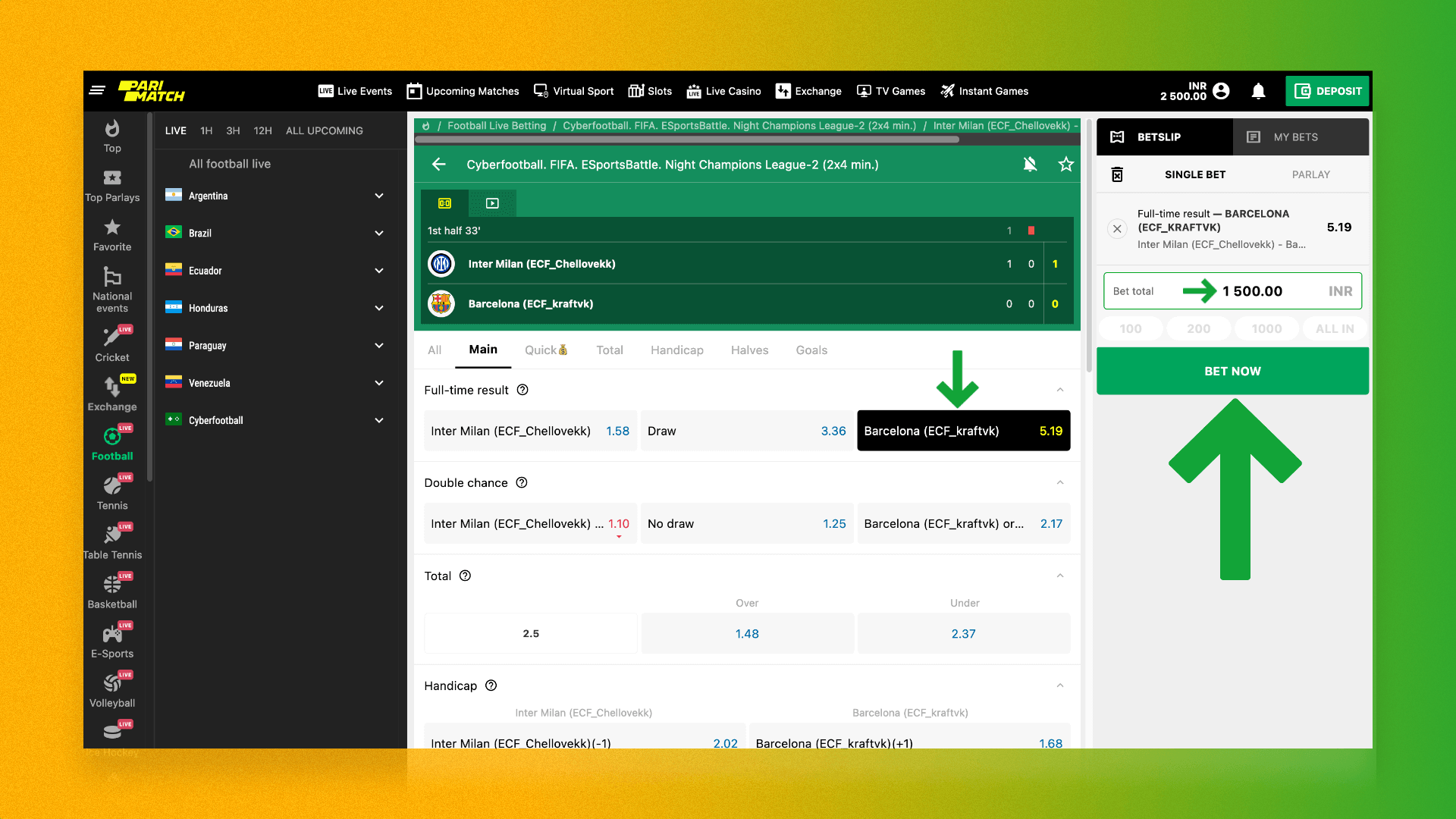Pick Over 2.5 odds 1.48

coord(747,633)
